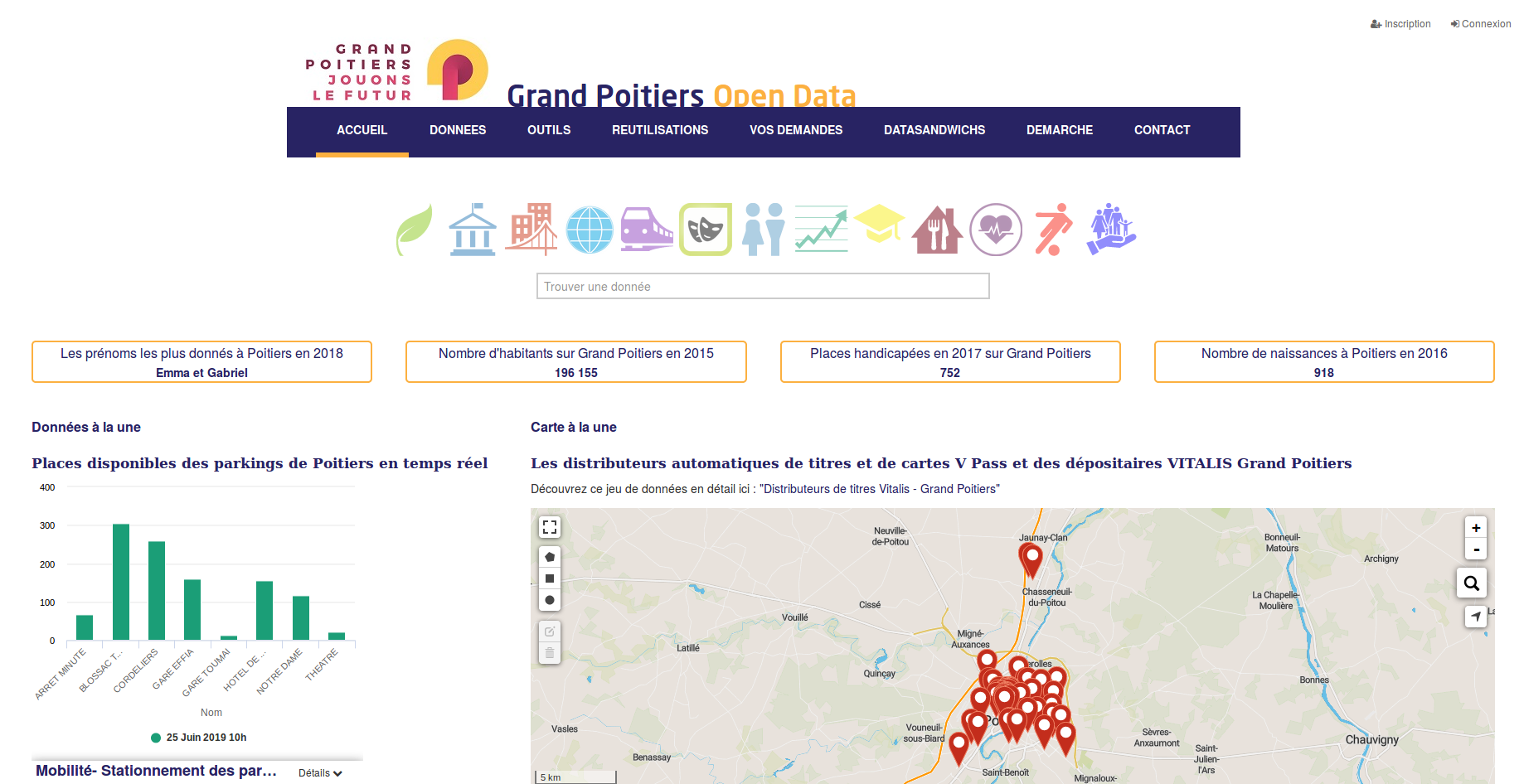Open the ACCUEIL menu item
Viewport: 1524px width, 784px height.
[362, 130]
